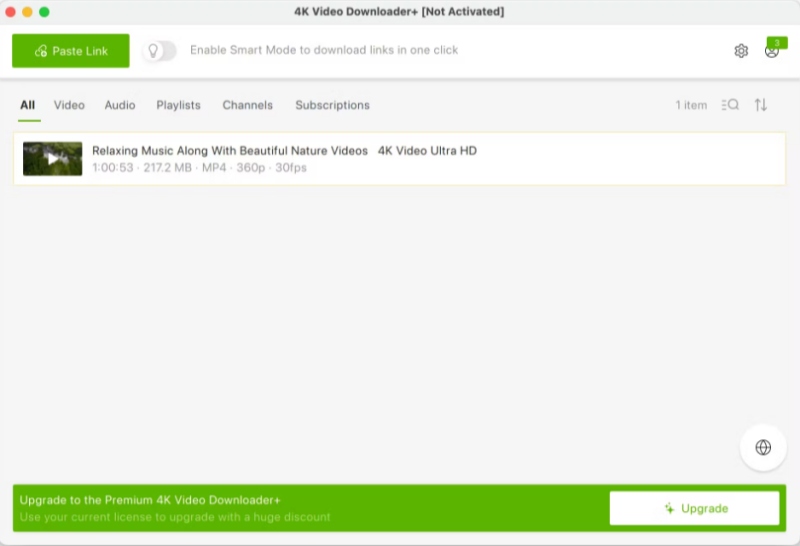Select the Relaxing Music Along With Beautiful Nature title
The width and height of the screenshot is (800, 546).
(x=284, y=151)
